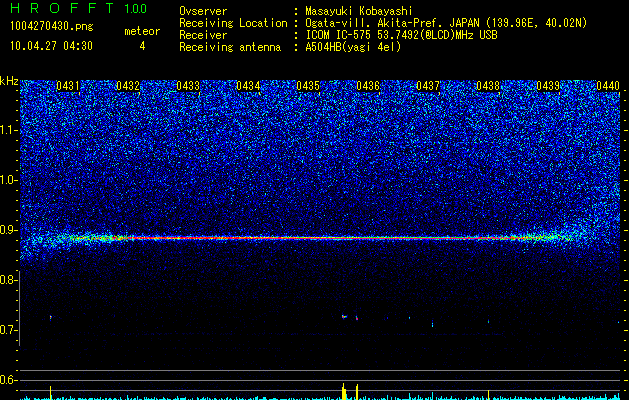The width and height of the screenshot is (629, 400).
Task: Click the 0431 time marker
Action: pyautogui.click(x=68, y=86)
